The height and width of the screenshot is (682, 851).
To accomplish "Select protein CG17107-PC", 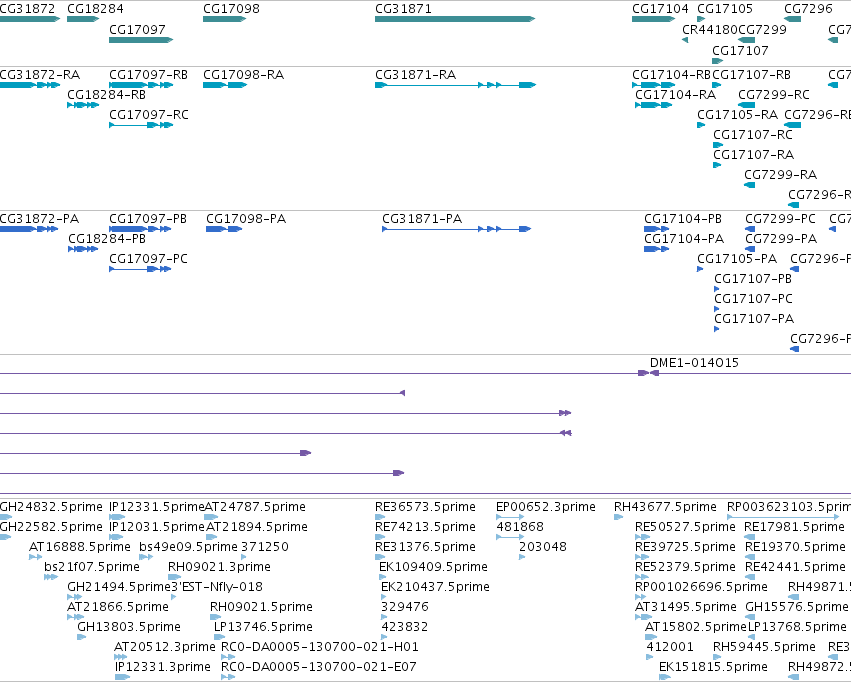I will point(716,310).
